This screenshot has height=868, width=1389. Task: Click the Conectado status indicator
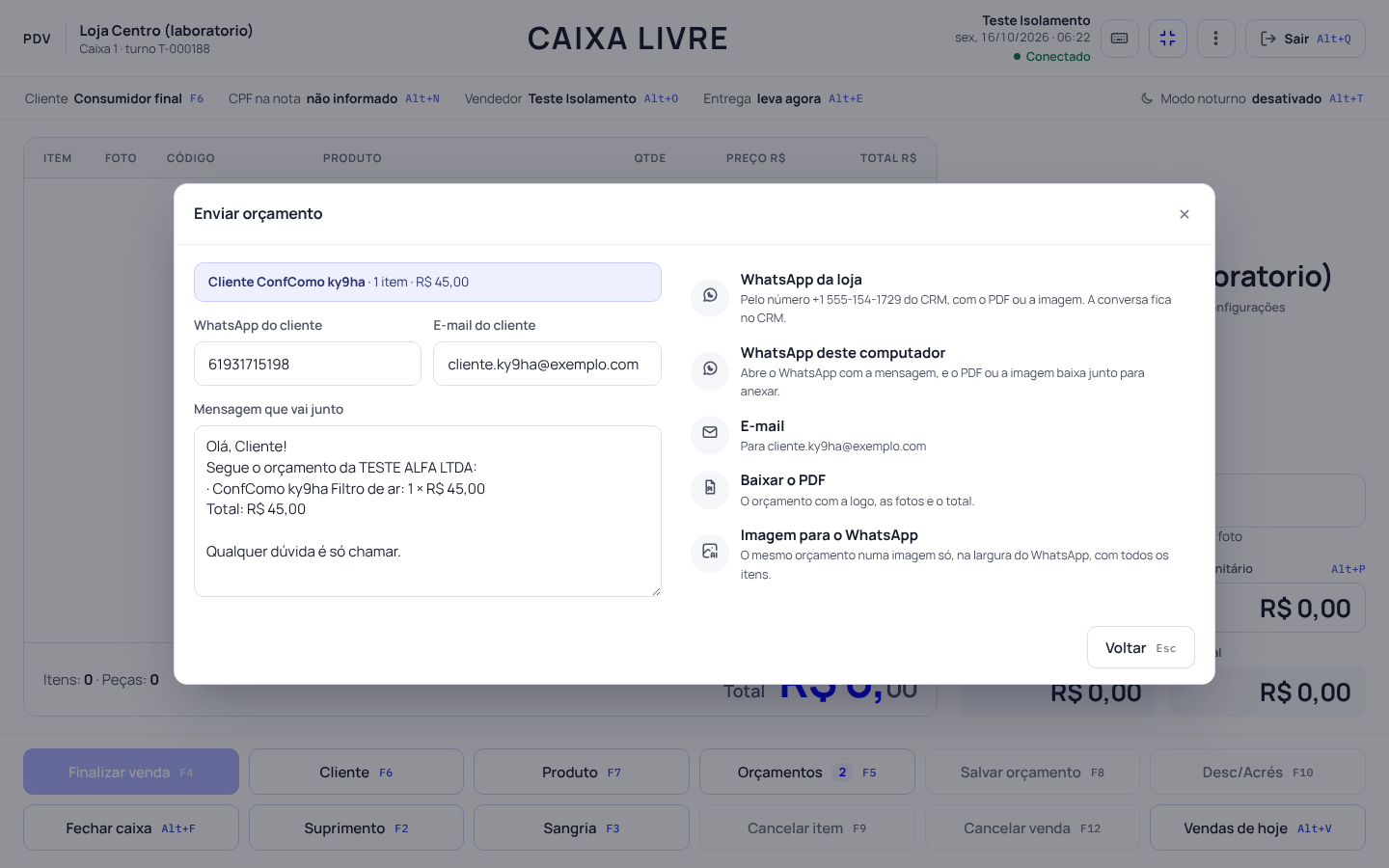[1051, 57]
